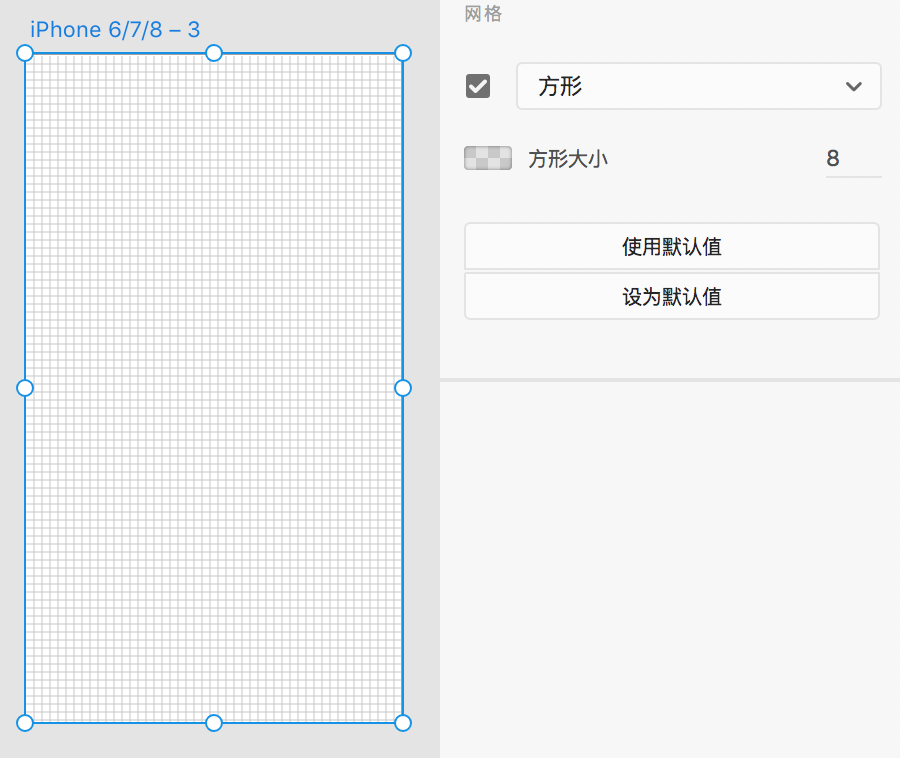Image resolution: width=900 pixels, height=758 pixels.
Task: Click inside the gridded artboard canvas
Action: (x=214, y=300)
